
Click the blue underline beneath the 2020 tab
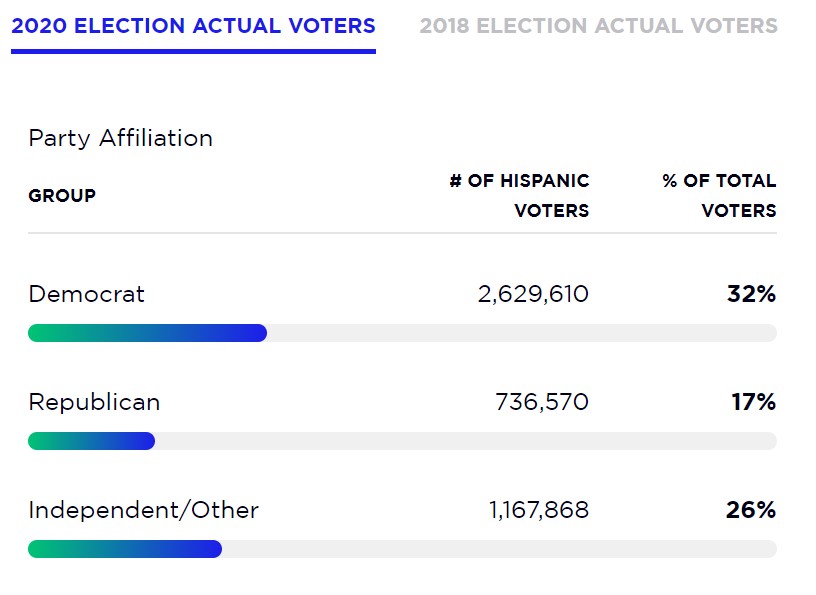[193, 51]
